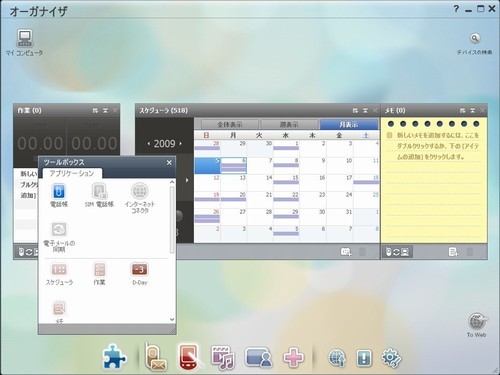
Task: Go to previous year arrow before 2009
Action: tap(149, 144)
